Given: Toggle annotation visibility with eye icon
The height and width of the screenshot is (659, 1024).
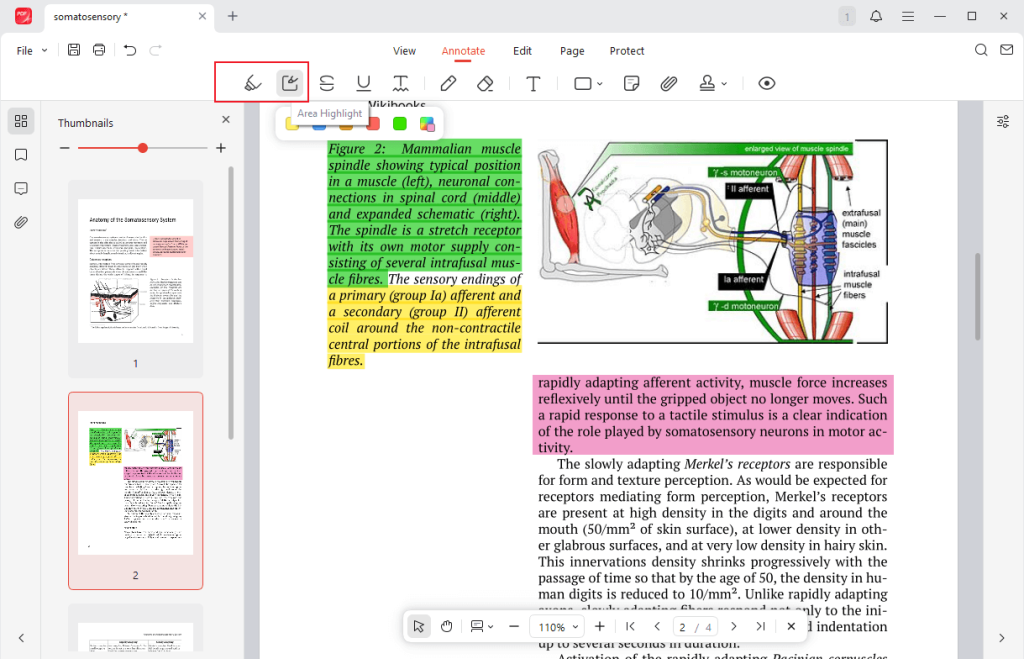Looking at the screenshot, I should click(x=766, y=84).
